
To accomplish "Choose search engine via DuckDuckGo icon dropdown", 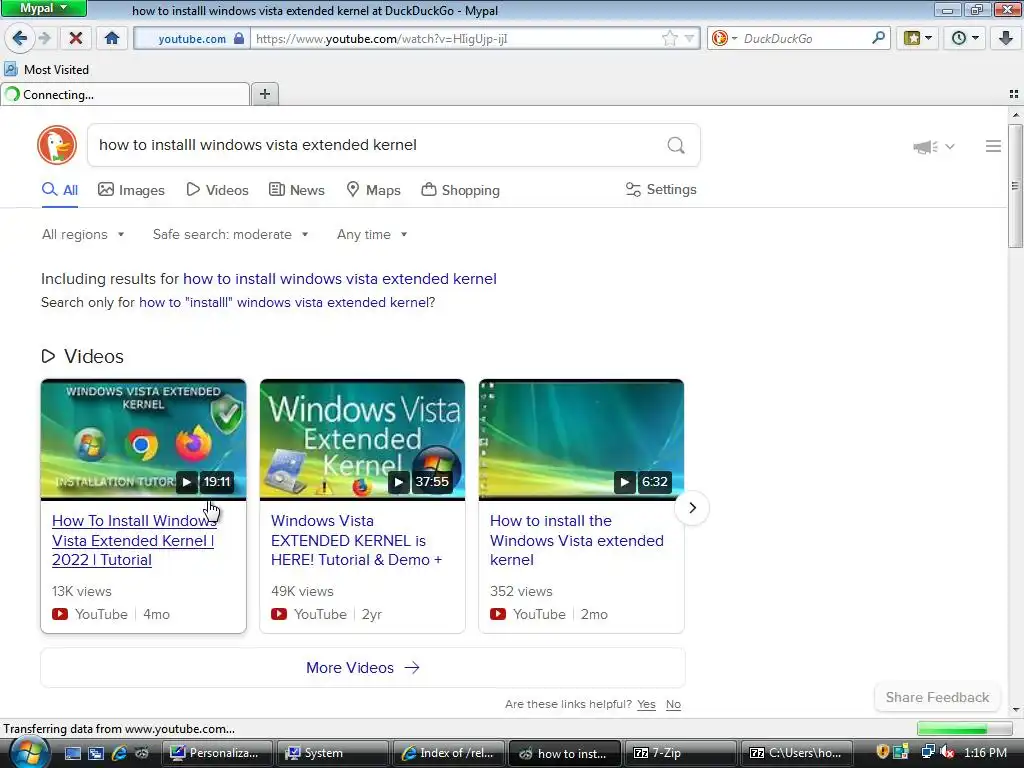I will (724, 39).
